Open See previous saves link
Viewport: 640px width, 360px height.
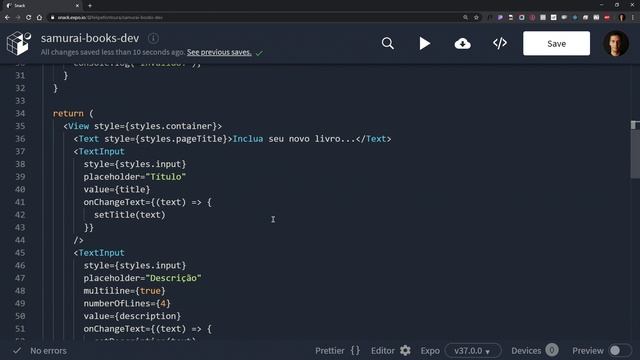coord(219,52)
